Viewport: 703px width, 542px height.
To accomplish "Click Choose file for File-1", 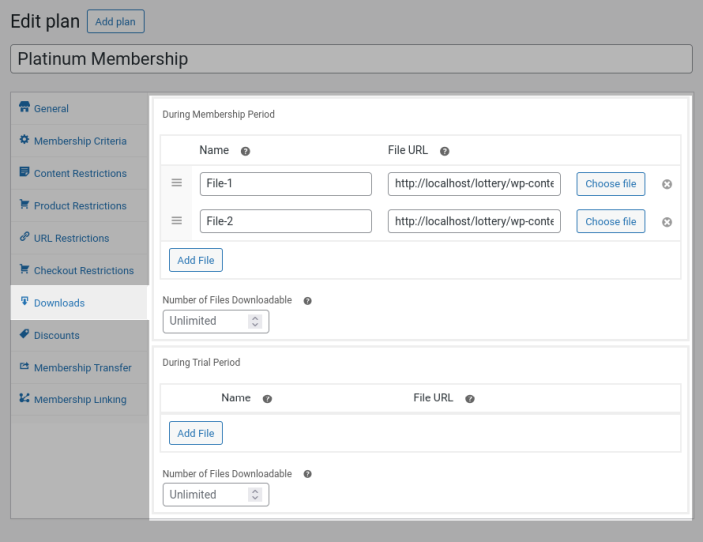I will [610, 184].
